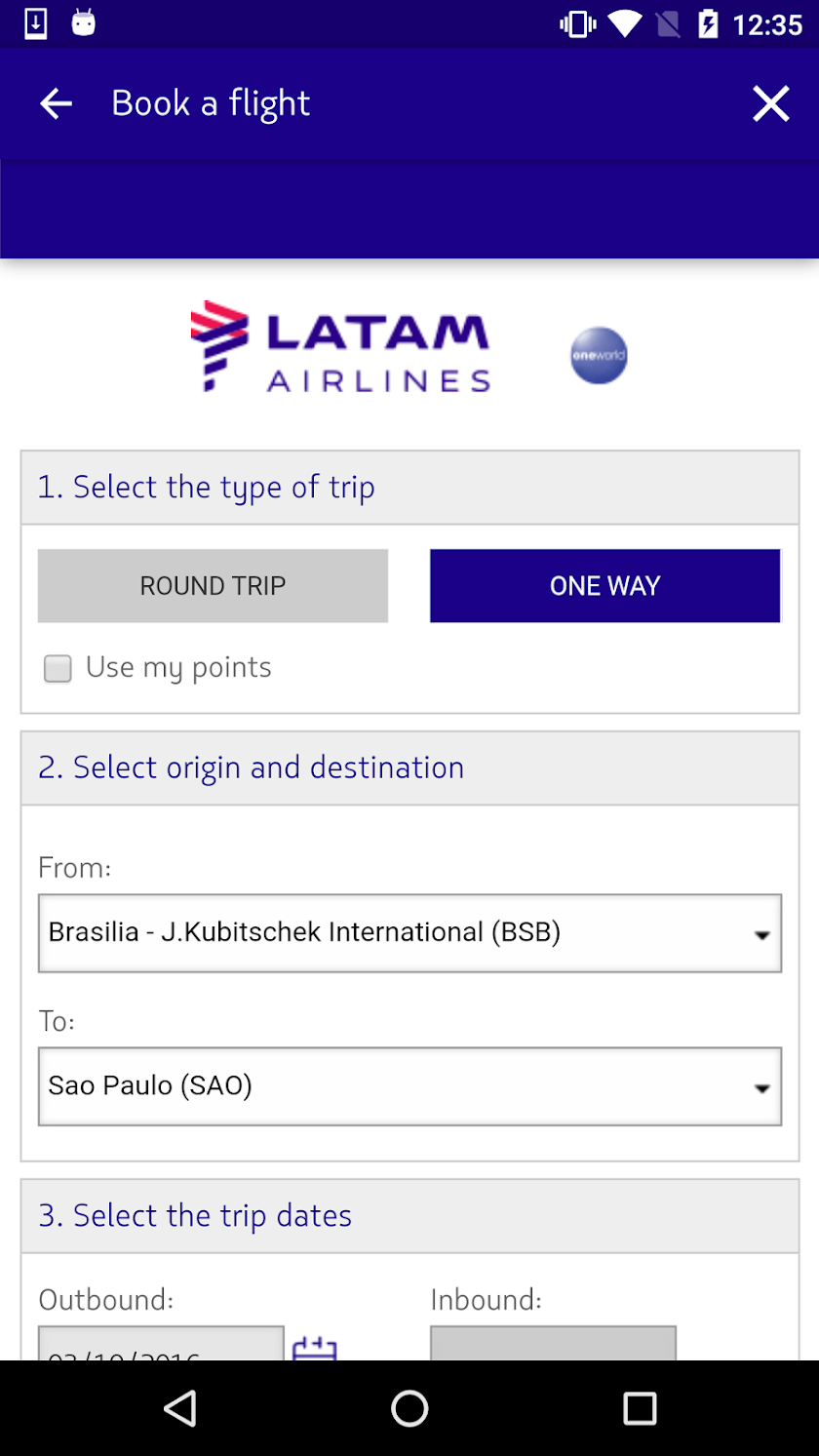
Task: Select the ROUND TRIP option
Action: point(213,585)
